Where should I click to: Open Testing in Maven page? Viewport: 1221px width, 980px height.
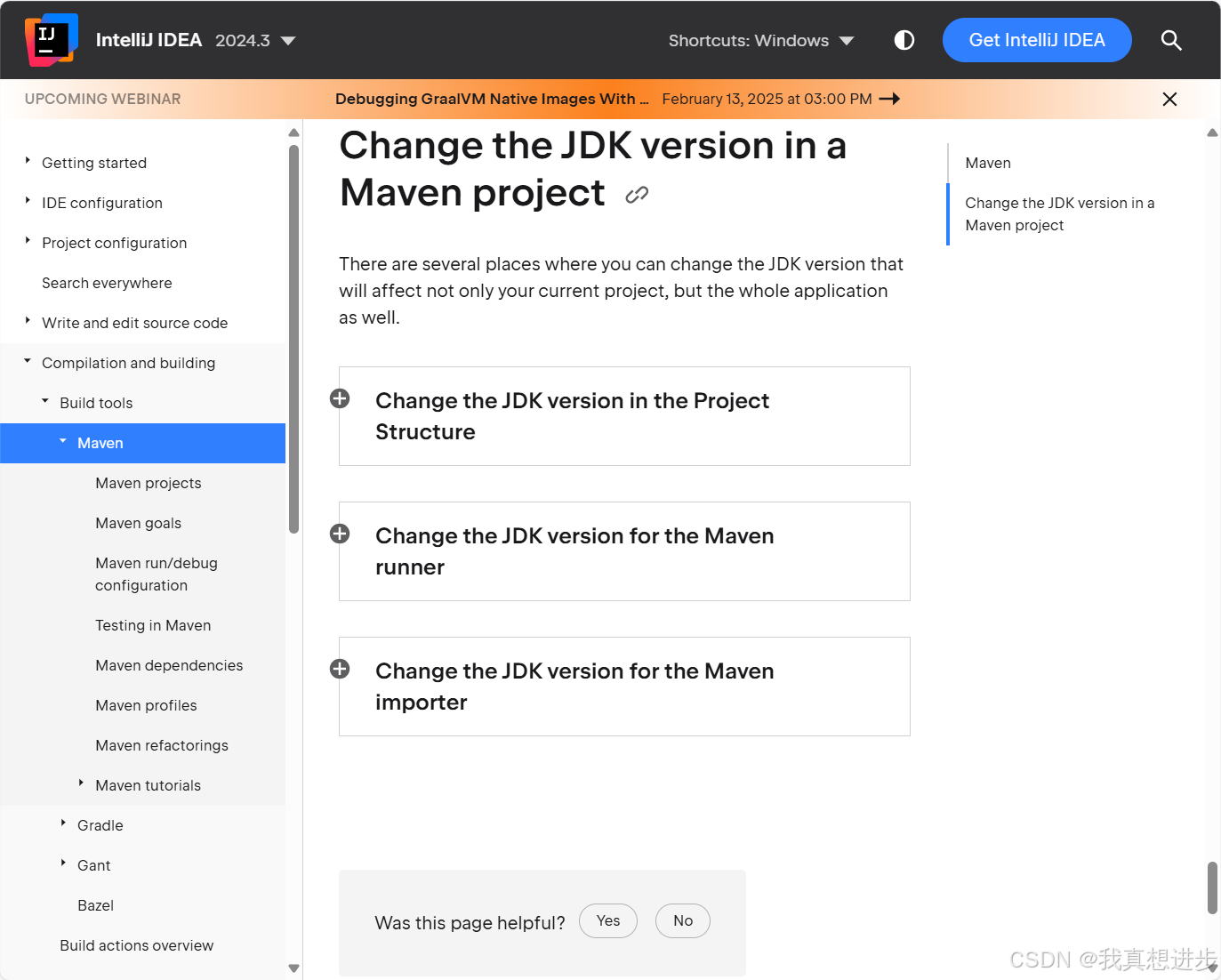click(x=153, y=625)
